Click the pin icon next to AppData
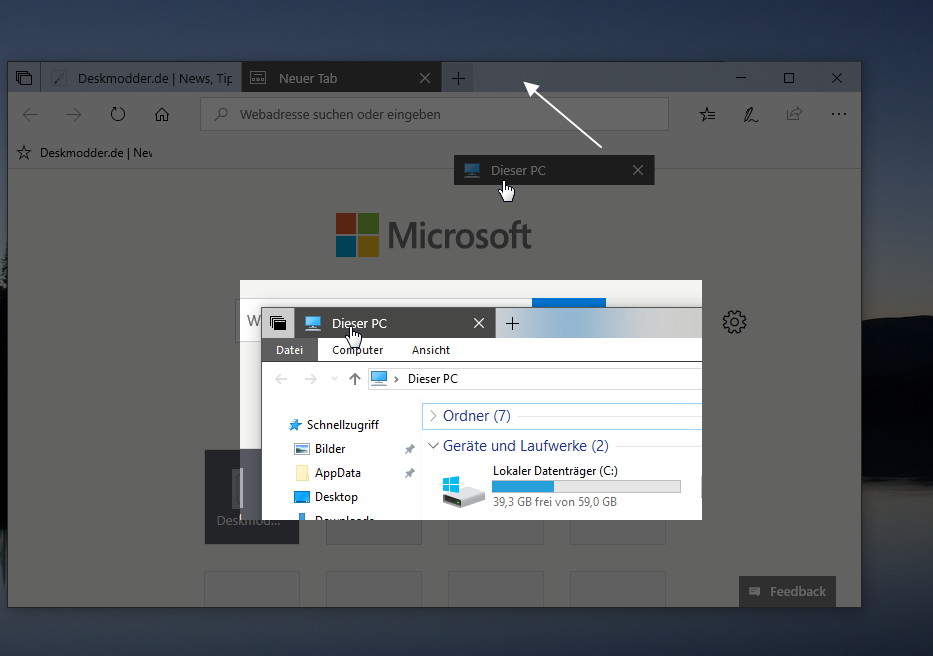The image size is (933, 656). [x=409, y=473]
